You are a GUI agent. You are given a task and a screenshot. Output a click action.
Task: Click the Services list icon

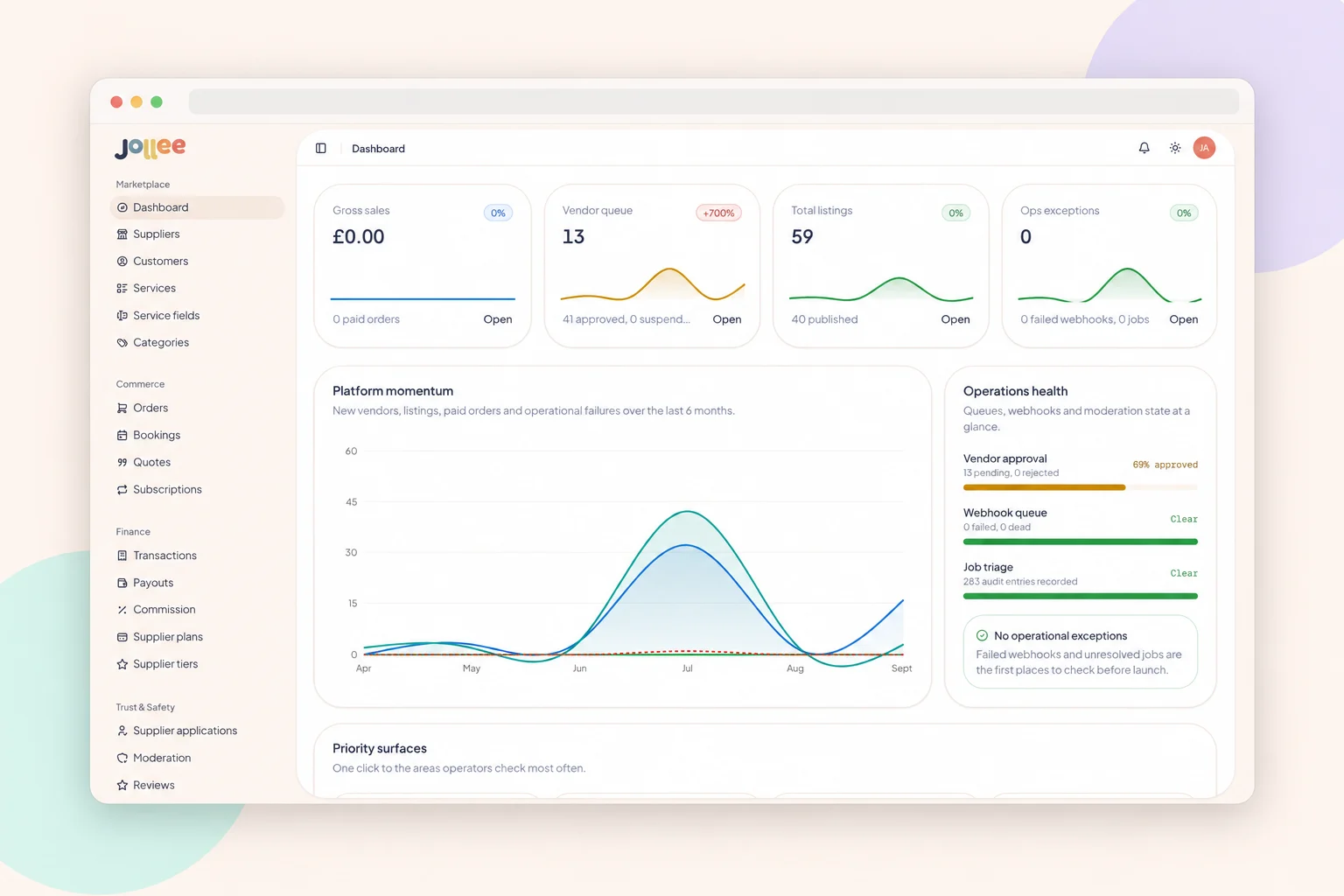point(122,288)
